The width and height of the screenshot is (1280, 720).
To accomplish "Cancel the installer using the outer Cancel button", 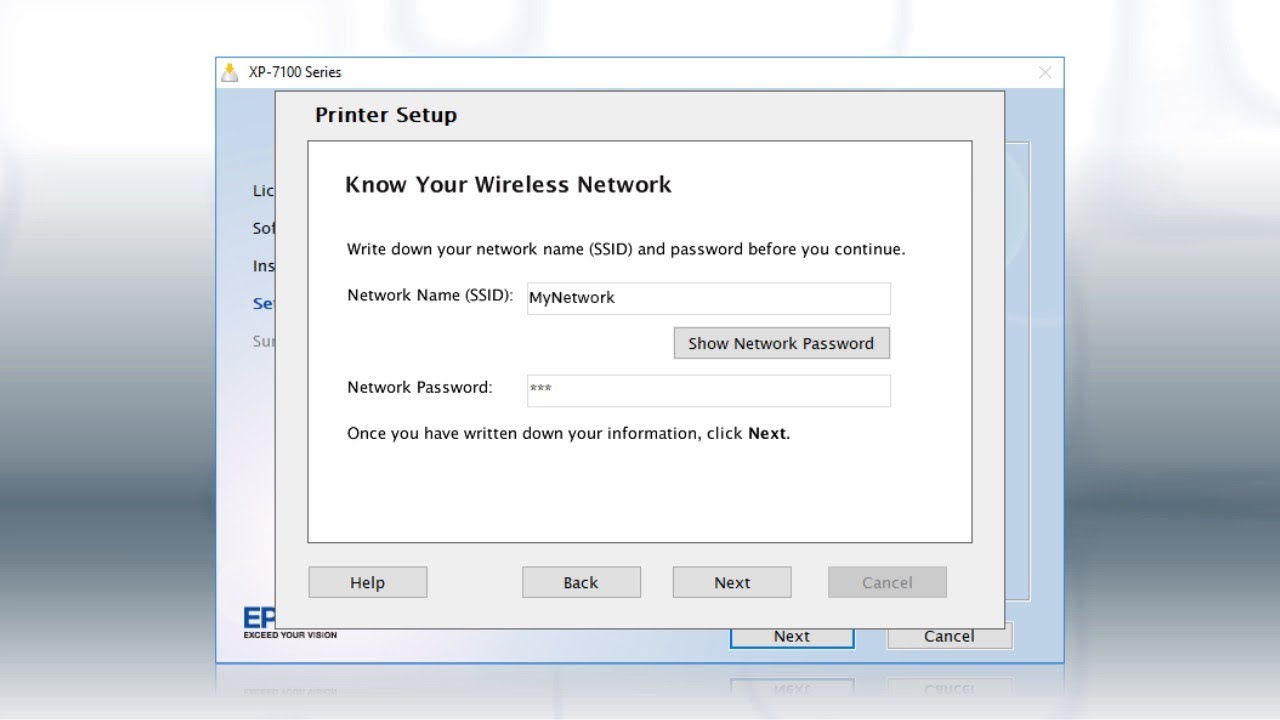I will click(949, 636).
